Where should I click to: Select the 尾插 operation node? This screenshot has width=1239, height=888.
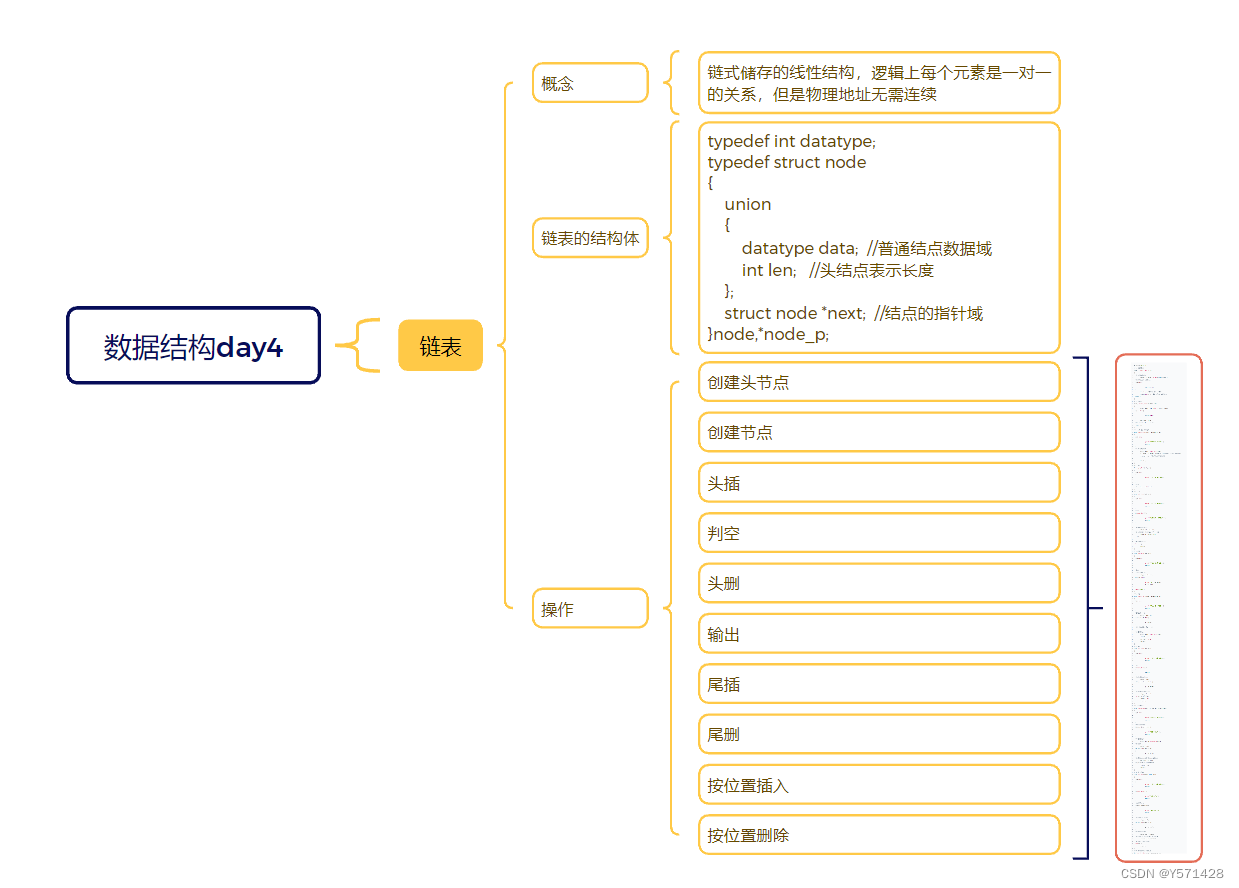click(879, 684)
